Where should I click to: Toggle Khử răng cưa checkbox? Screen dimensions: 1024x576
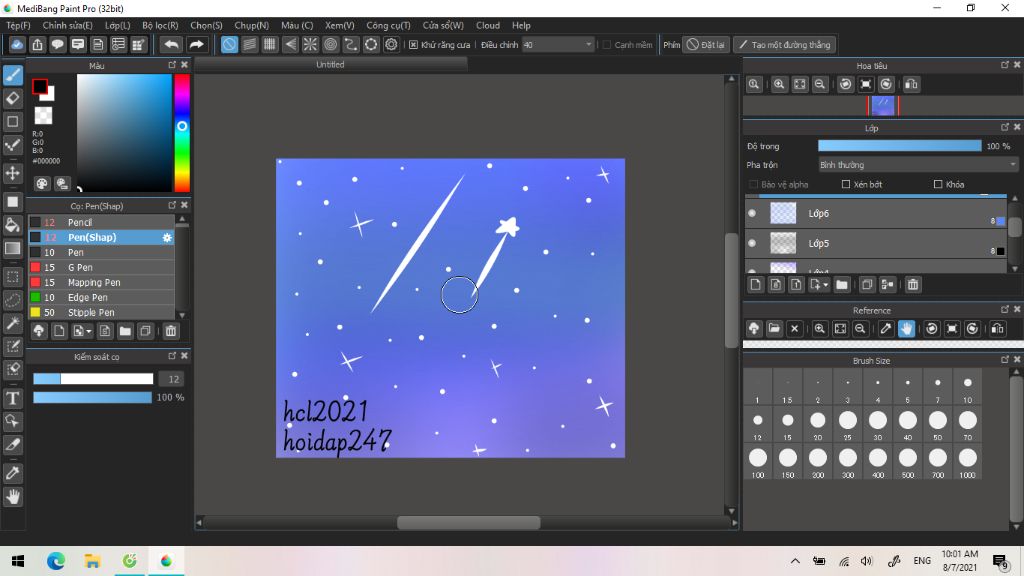coord(413,45)
